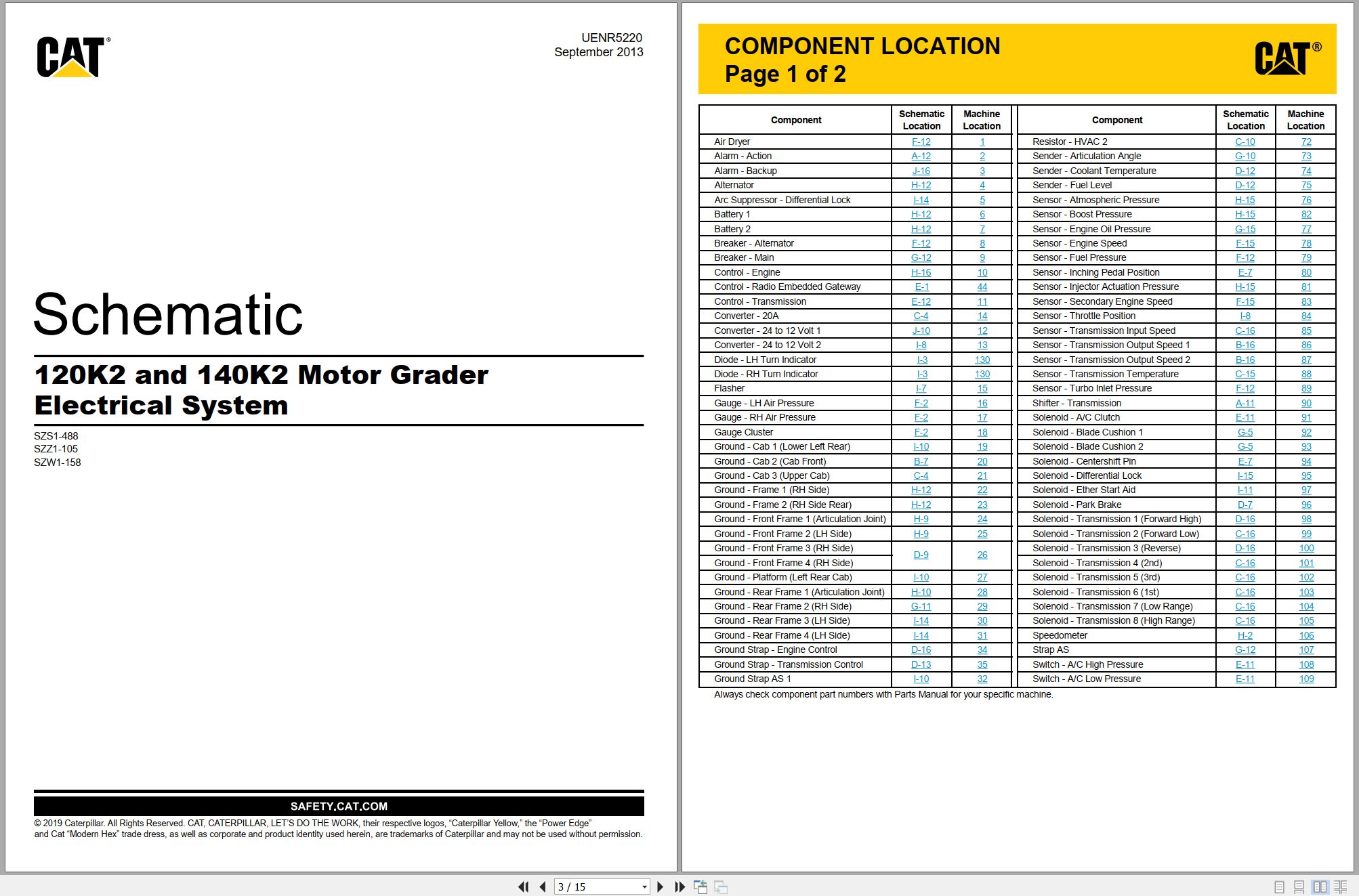
Task: Select continuous facing page layout
Action: [x=1340, y=887]
